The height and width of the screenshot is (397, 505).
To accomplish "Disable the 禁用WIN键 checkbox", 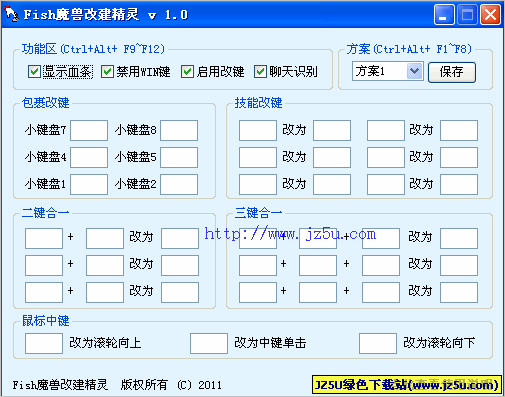I will click(x=107, y=72).
